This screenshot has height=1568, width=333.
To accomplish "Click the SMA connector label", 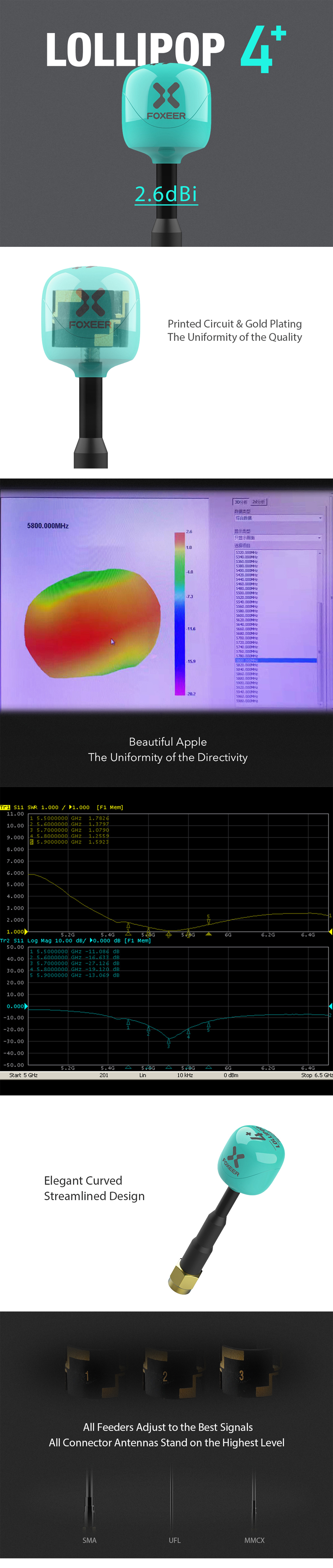I will 90,1541.
